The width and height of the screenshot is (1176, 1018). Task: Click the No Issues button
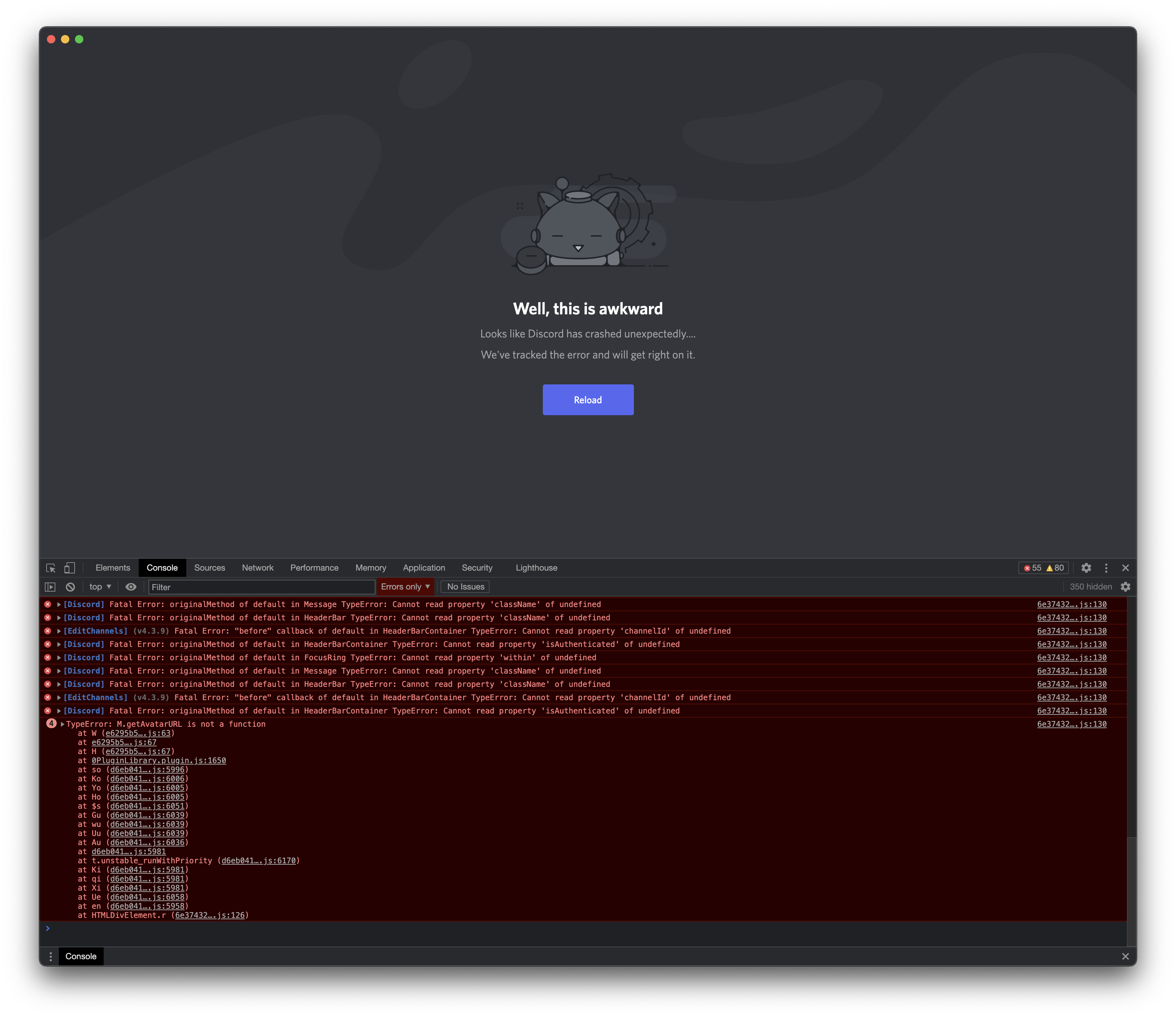tap(465, 587)
